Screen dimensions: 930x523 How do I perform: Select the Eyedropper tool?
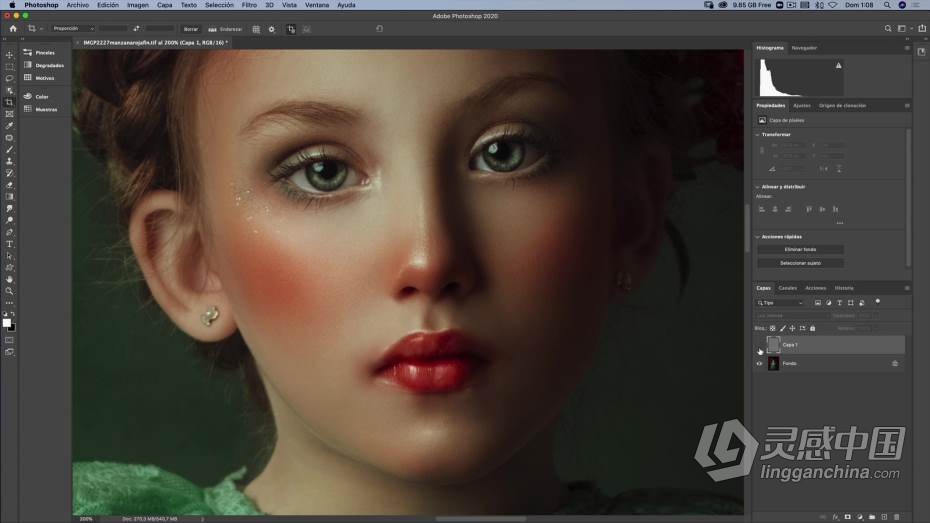9,126
